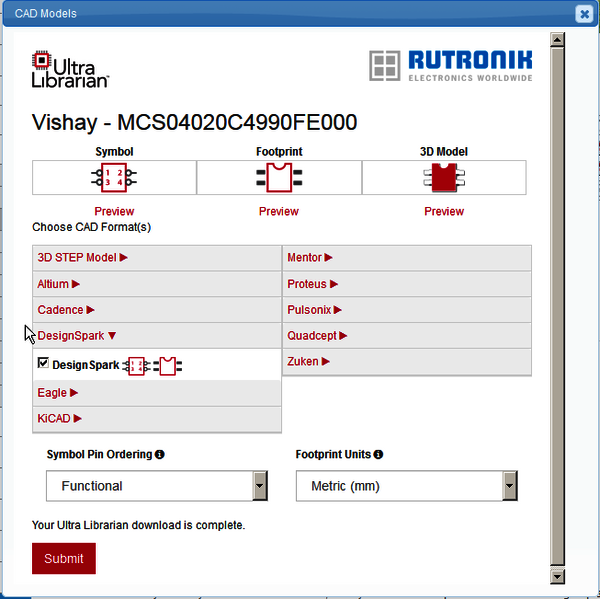Screen dimensions: 600x599
Task: Click the 3D Model preview thumbnail icon
Action: pos(444,178)
